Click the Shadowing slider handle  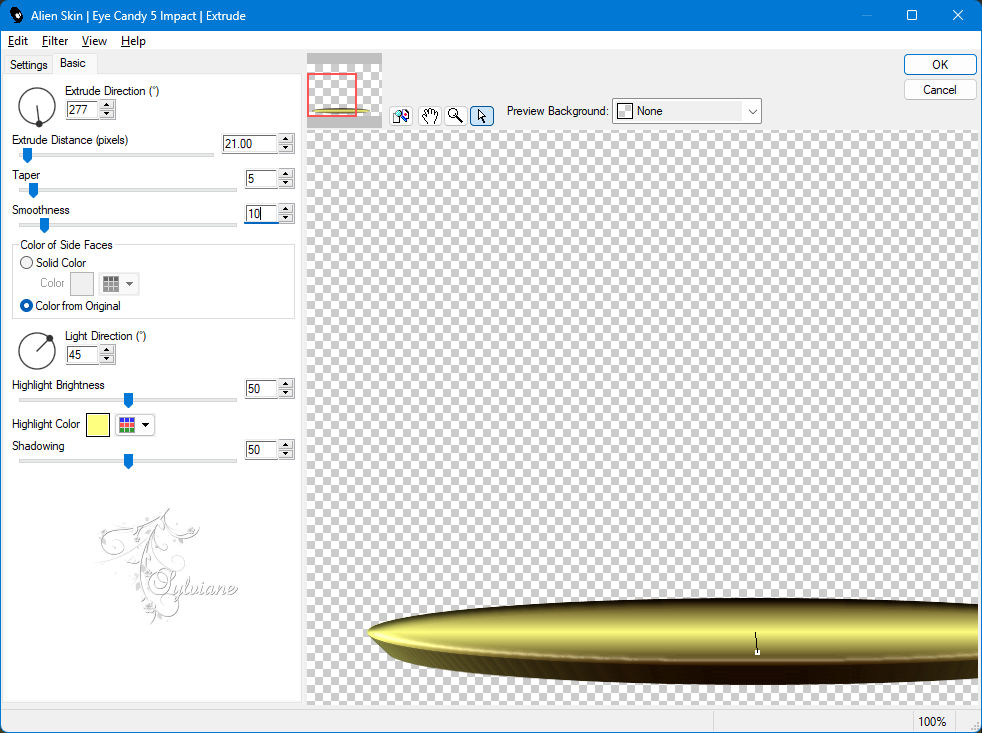[x=128, y=461]
